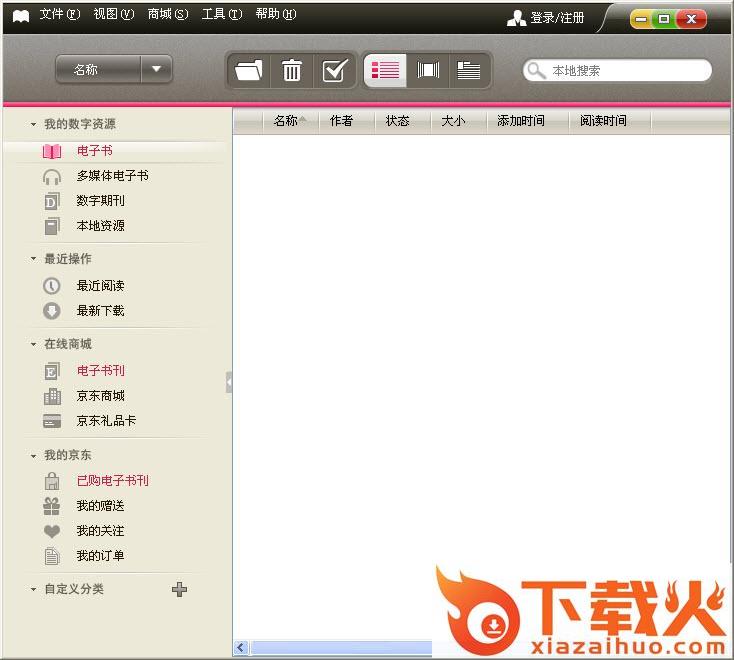
Task: Switch to list view mode
Action: point(385,71)
